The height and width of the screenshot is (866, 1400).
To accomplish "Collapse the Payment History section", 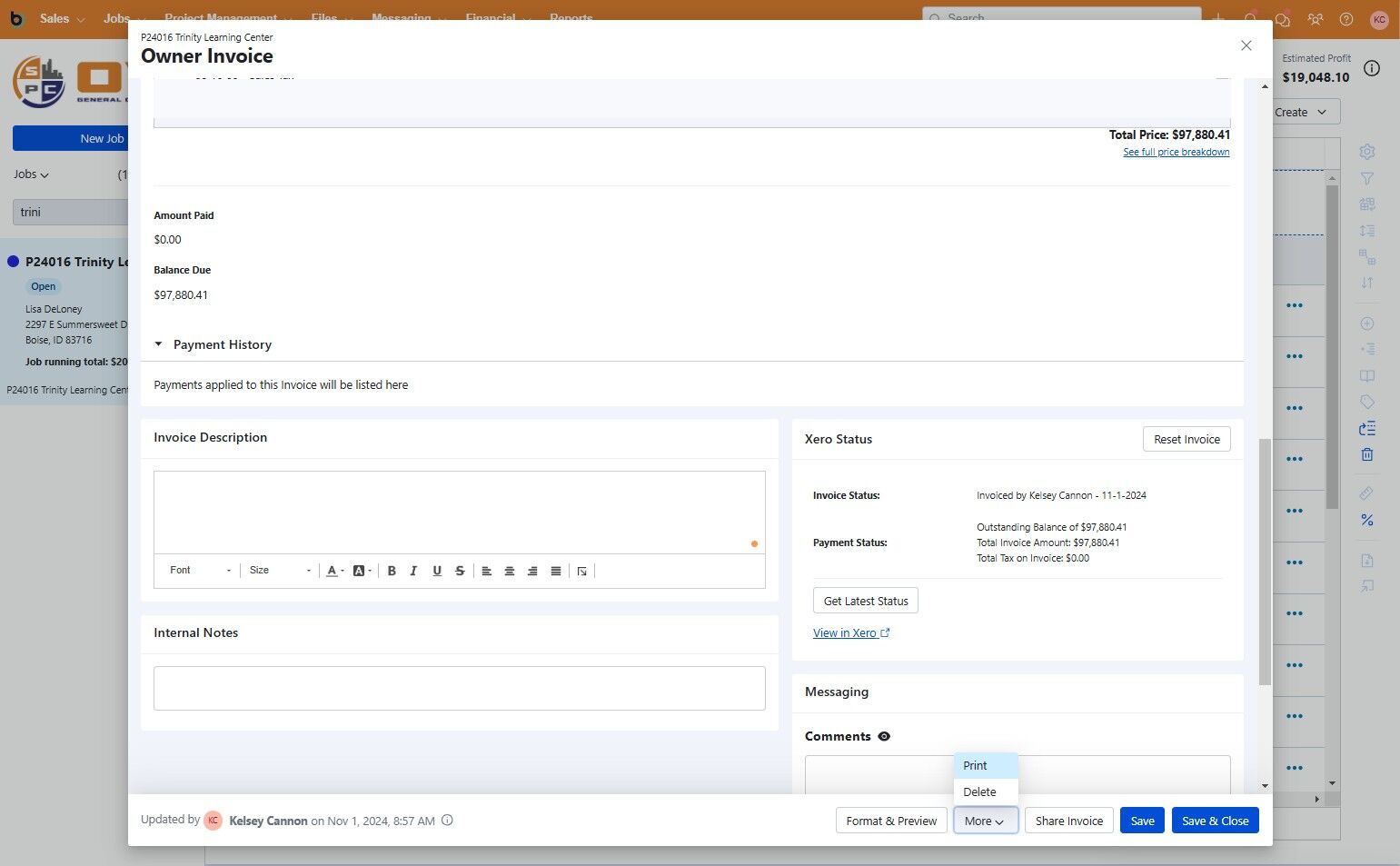I will 158,344.
